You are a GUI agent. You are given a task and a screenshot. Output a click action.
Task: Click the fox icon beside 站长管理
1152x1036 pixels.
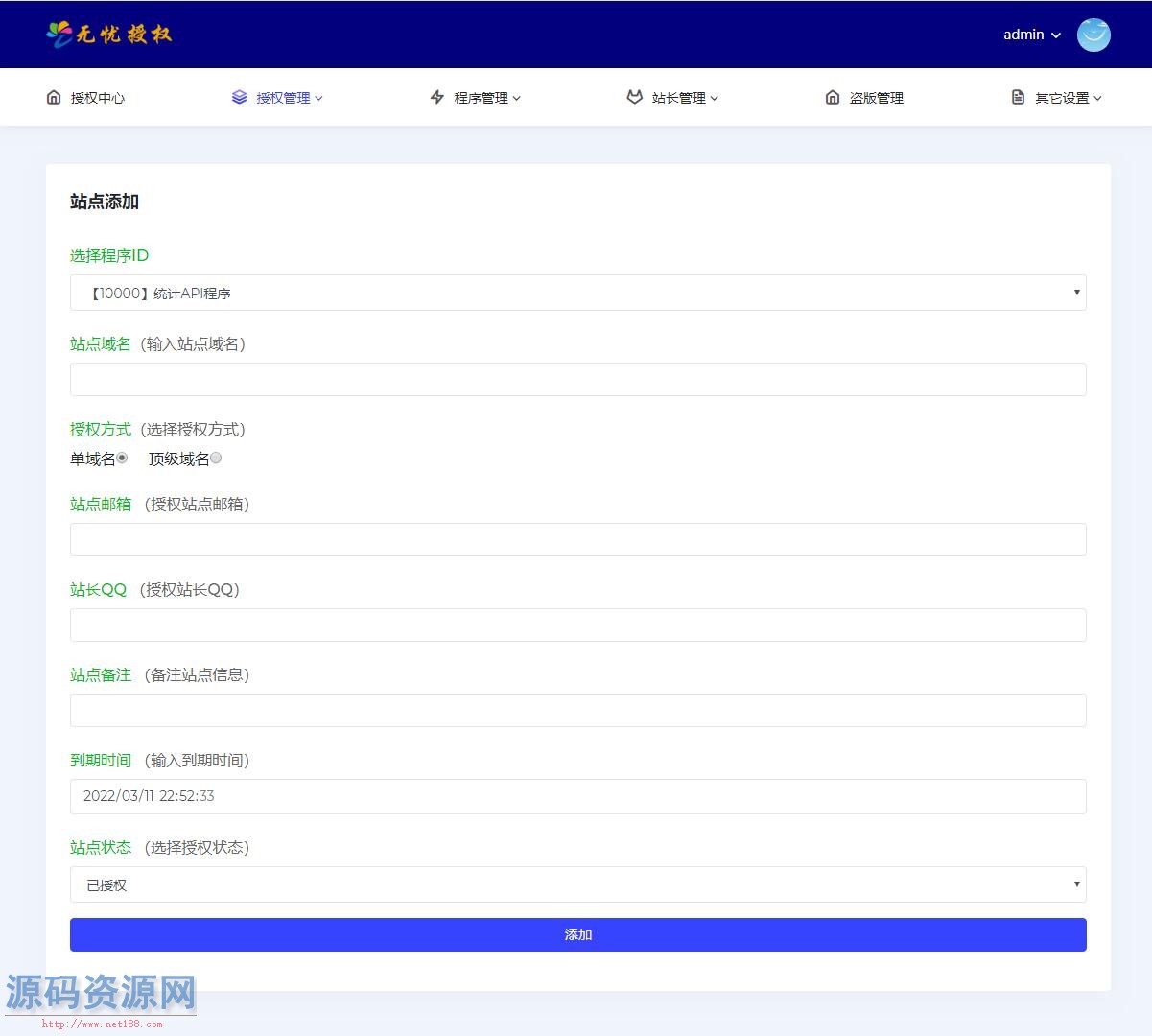(x=634, y=97)
